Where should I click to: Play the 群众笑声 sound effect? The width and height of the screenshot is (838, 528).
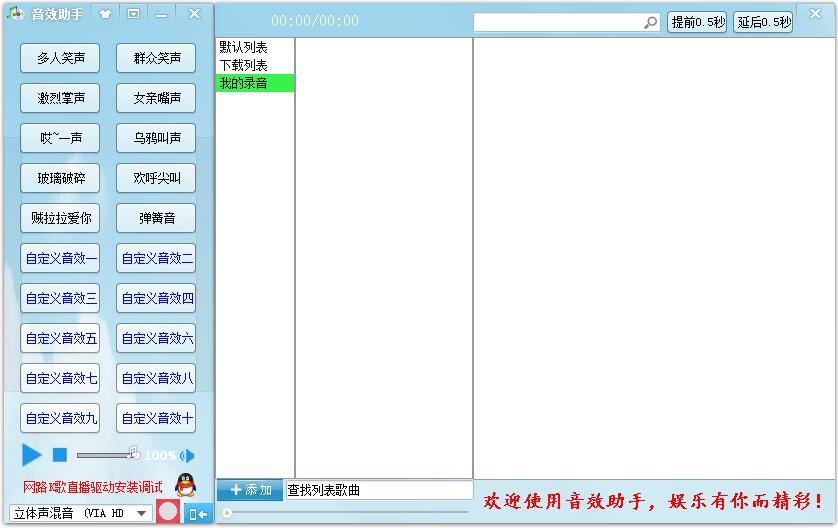(x=156, y=58)
